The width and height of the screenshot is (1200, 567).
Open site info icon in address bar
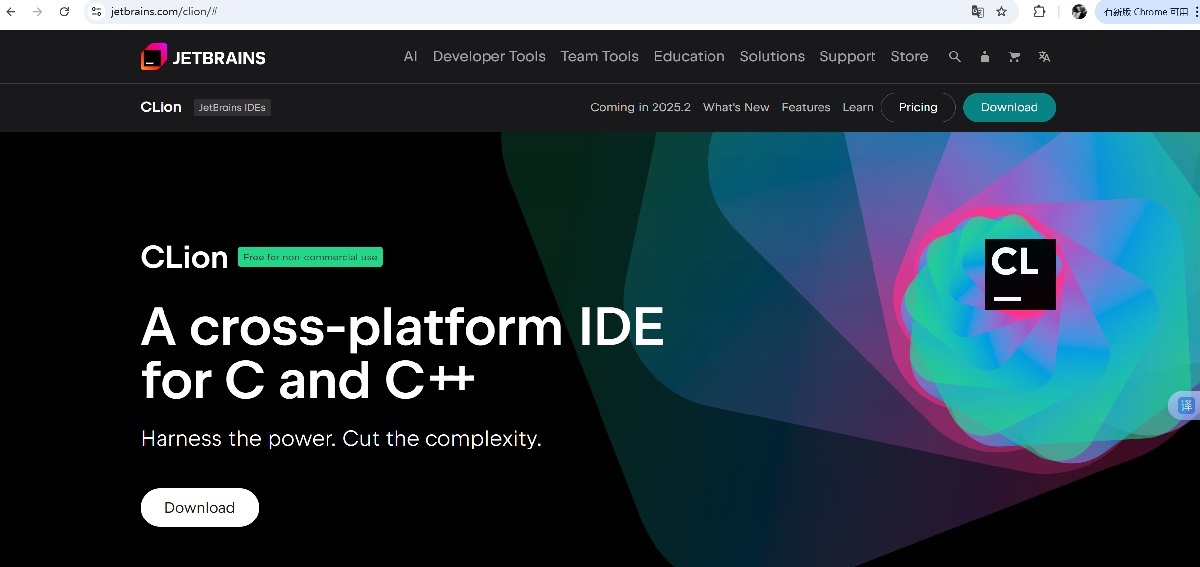click(96, 12)
